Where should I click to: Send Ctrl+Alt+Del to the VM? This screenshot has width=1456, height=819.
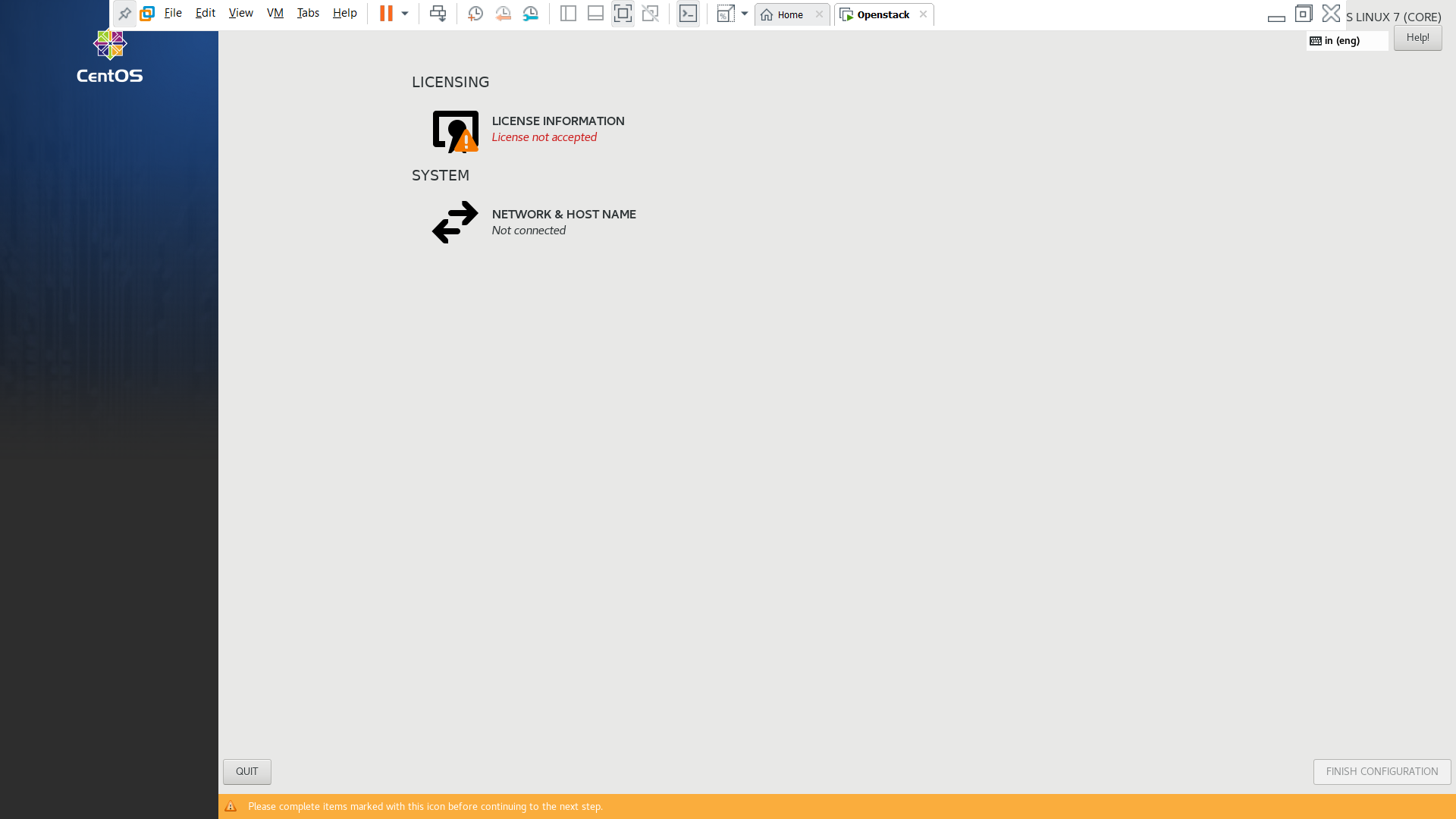click(x=438, y=14)
